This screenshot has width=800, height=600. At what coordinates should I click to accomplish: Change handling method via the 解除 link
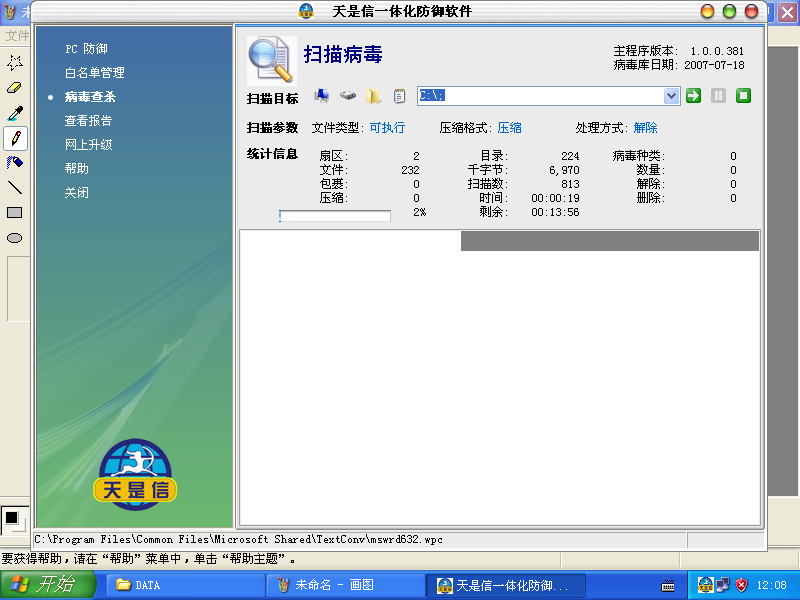point(645,128)
